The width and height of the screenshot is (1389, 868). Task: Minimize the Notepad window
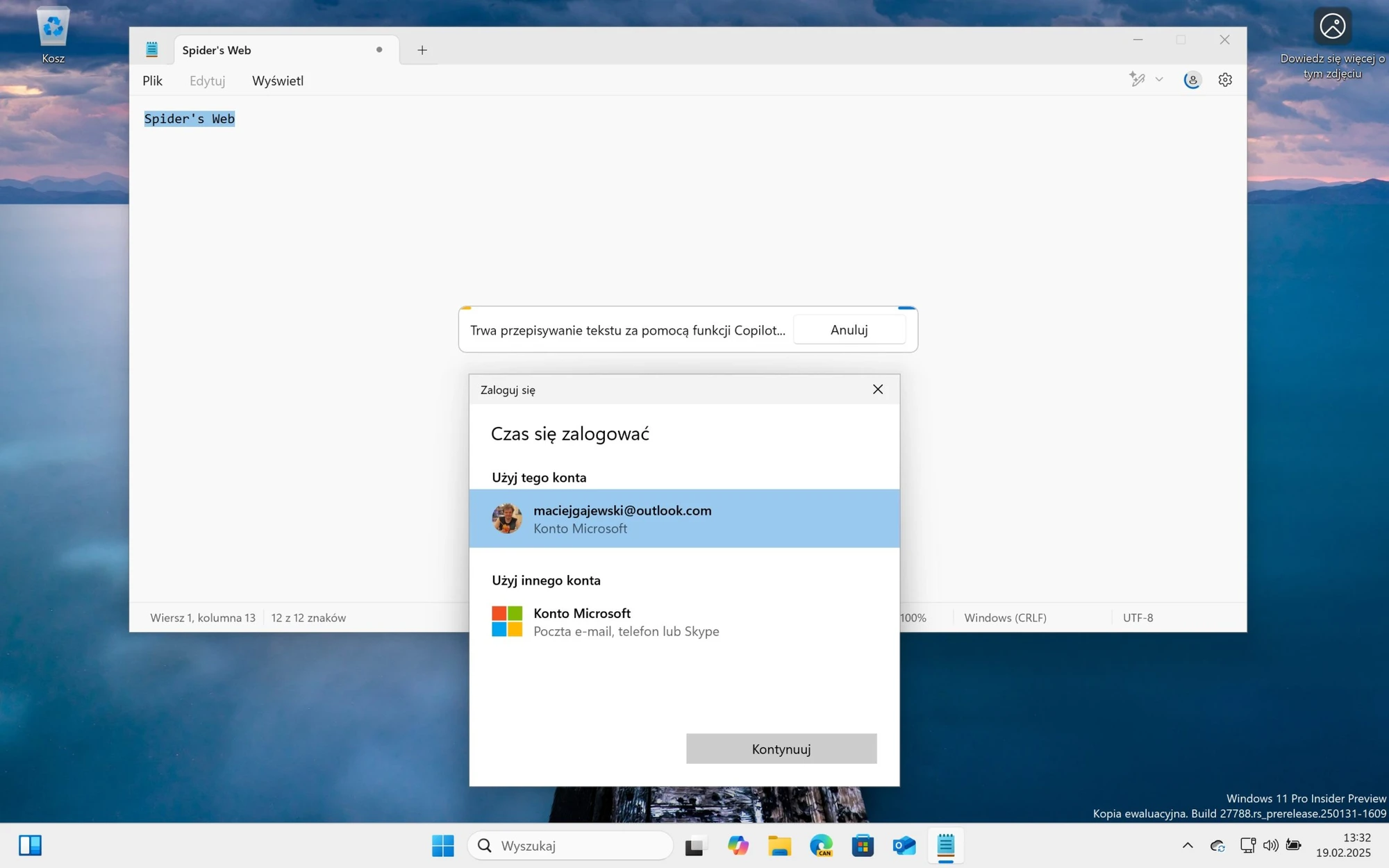coord(1138,40)
